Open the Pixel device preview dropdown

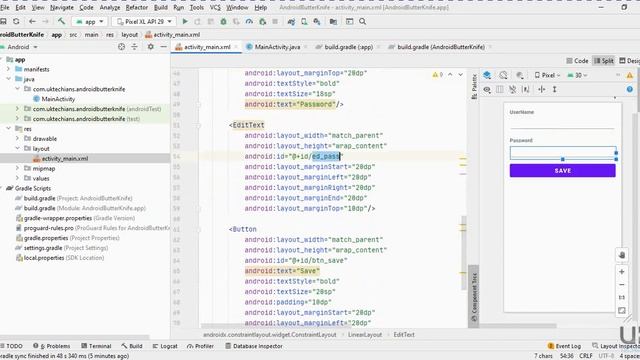click(547, 75)
